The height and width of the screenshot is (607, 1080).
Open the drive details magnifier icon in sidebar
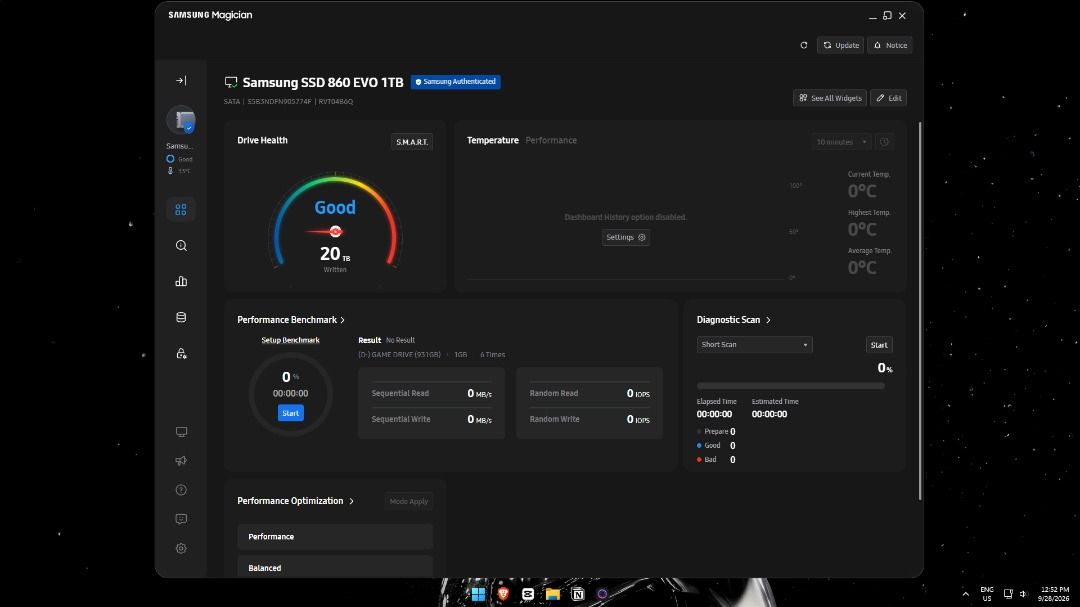pyautogui.click(x=181, y=245)
